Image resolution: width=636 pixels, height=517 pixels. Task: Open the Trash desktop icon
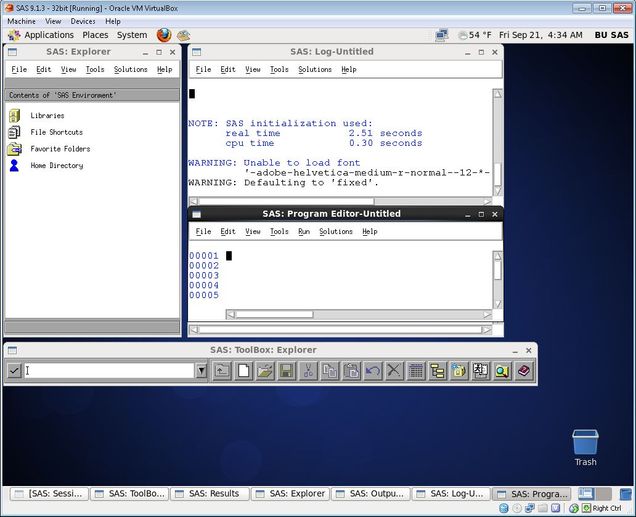pos(585,447)
